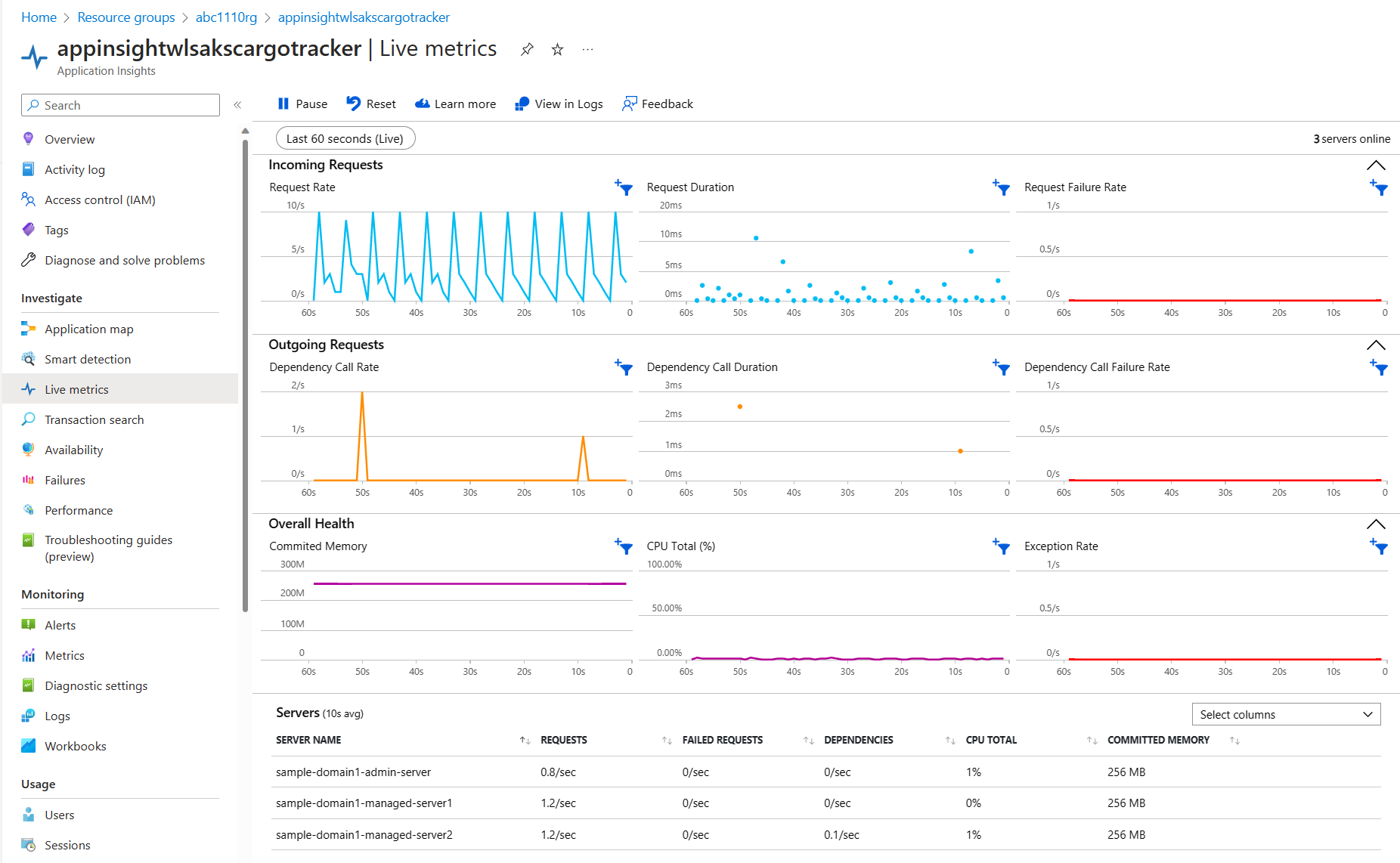Select Live metrics in sidebar

(120, 389)
